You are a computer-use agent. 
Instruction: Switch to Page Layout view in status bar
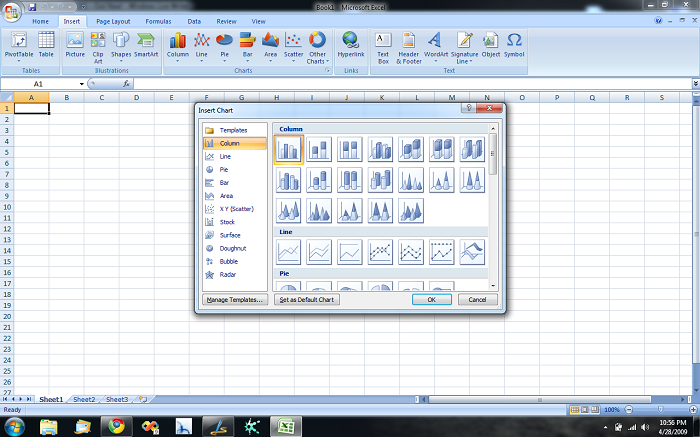(585, 409)
